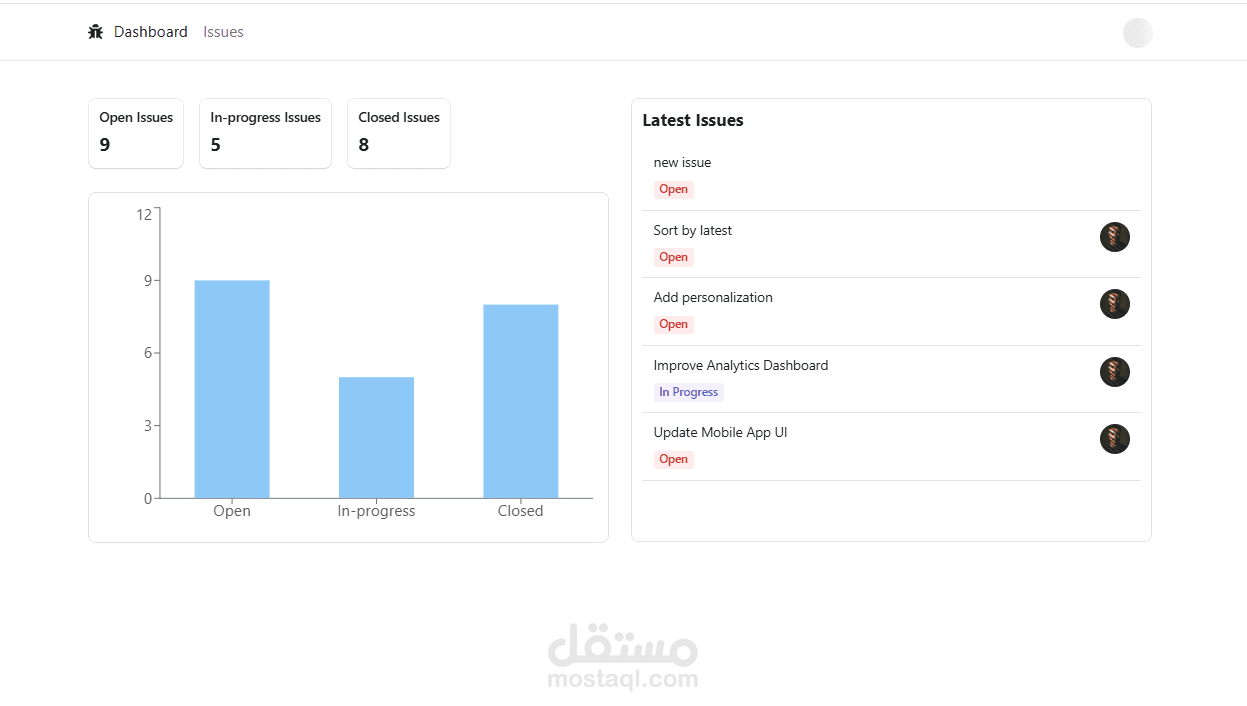Click the In Progress status badge

click(689, 392)
